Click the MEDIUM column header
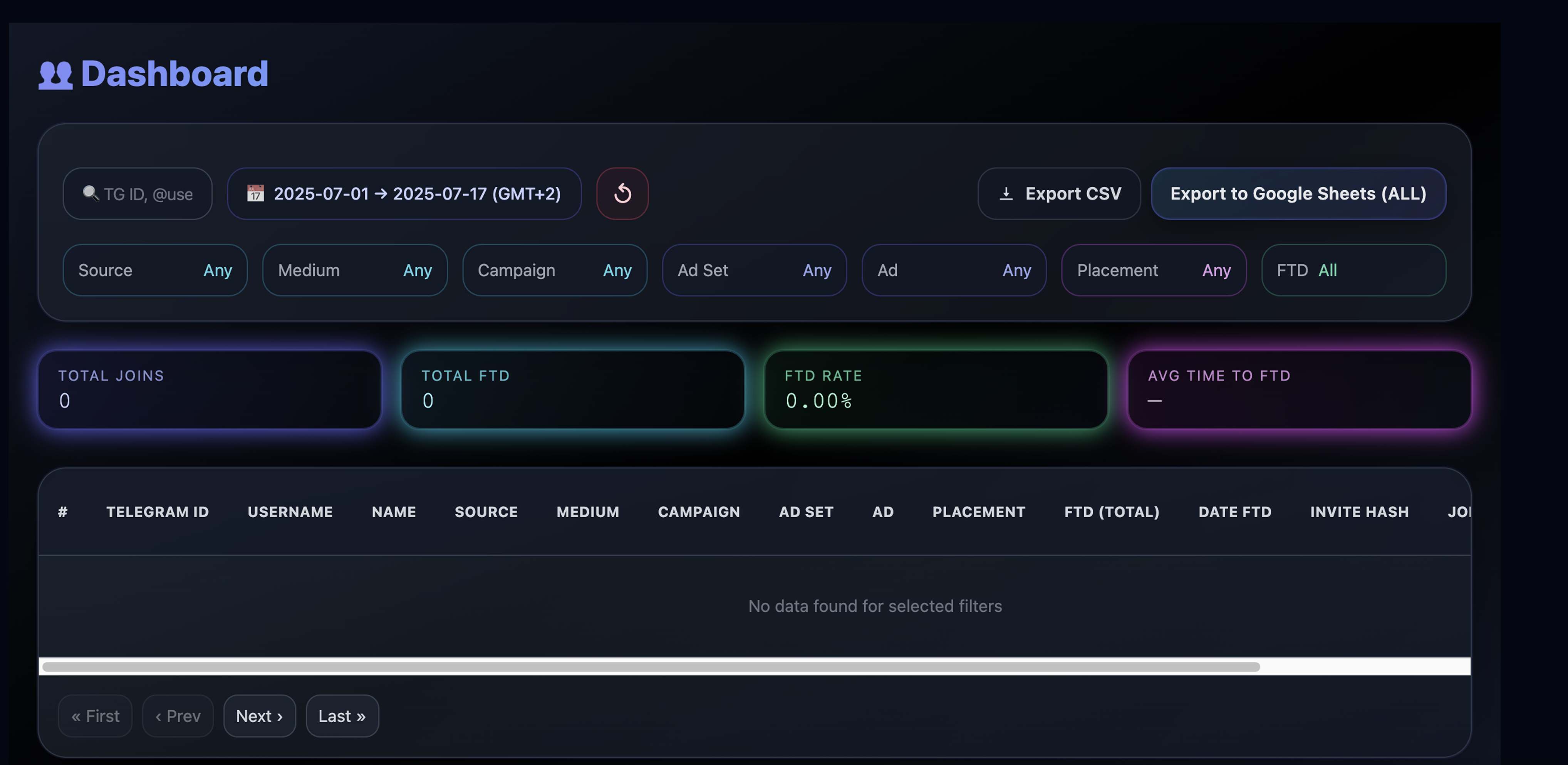 [588, 512]
